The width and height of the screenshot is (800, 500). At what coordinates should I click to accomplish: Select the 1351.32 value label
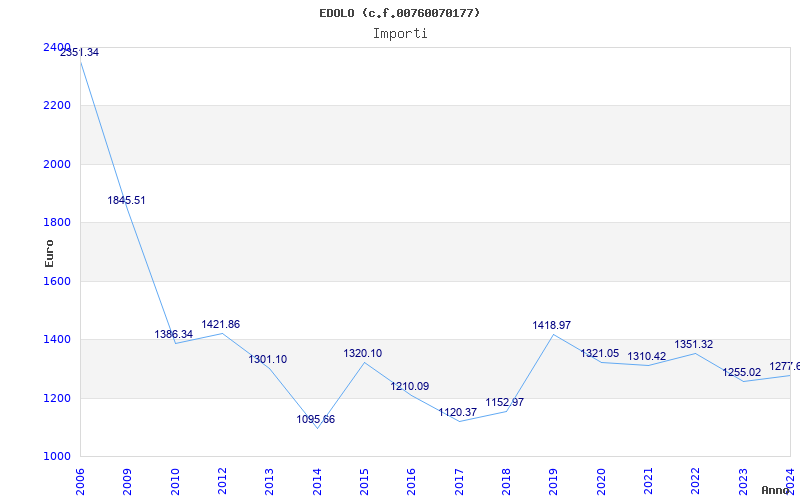(x=694, y=344)
